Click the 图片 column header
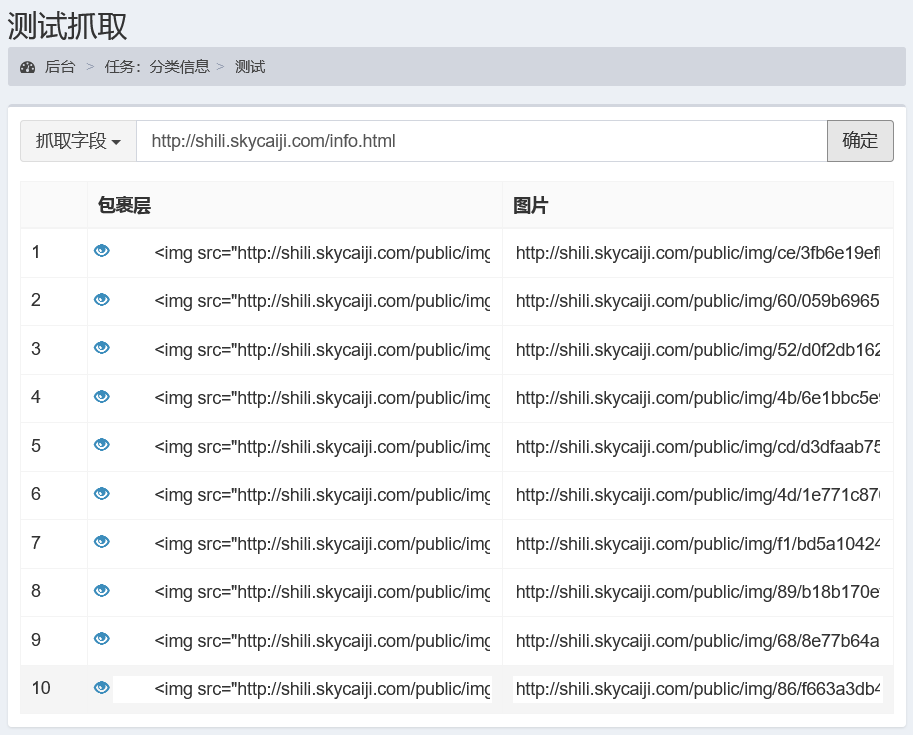The image size is (913, 735). [530, 206]
